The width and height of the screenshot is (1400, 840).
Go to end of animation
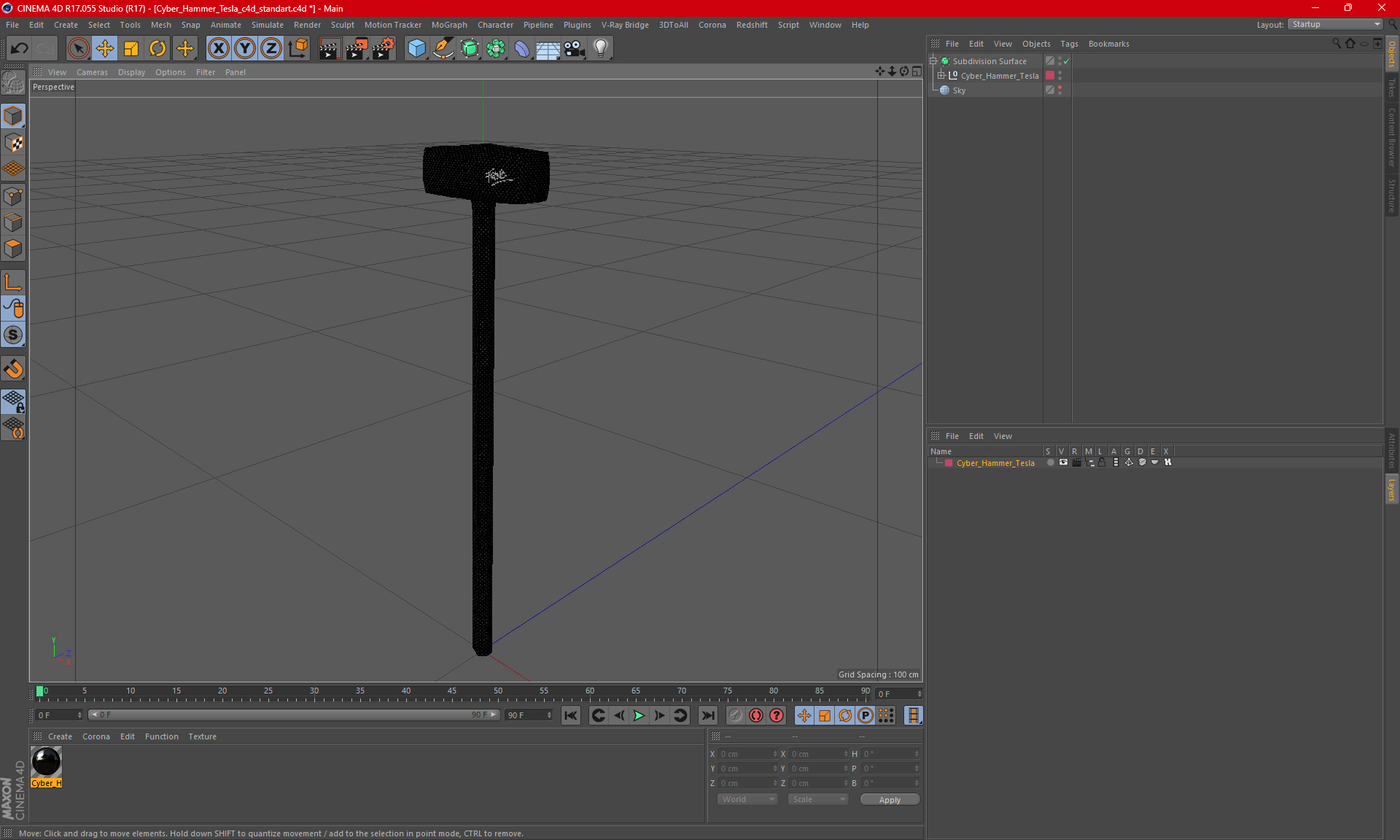707,715
